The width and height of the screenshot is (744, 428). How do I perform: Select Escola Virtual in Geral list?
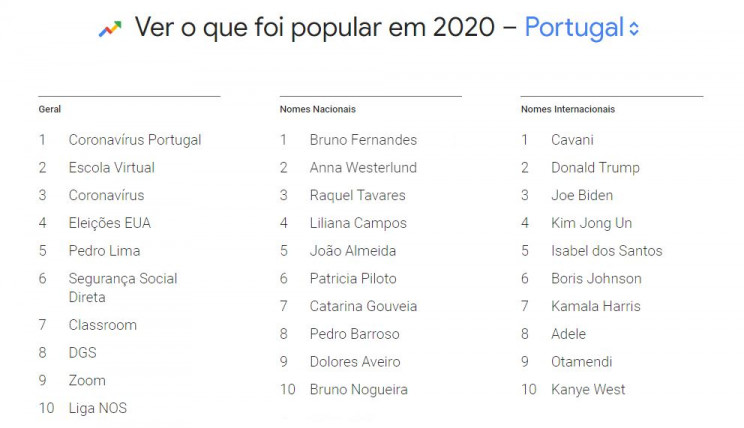pyautogui.click(x=112, y=167)
